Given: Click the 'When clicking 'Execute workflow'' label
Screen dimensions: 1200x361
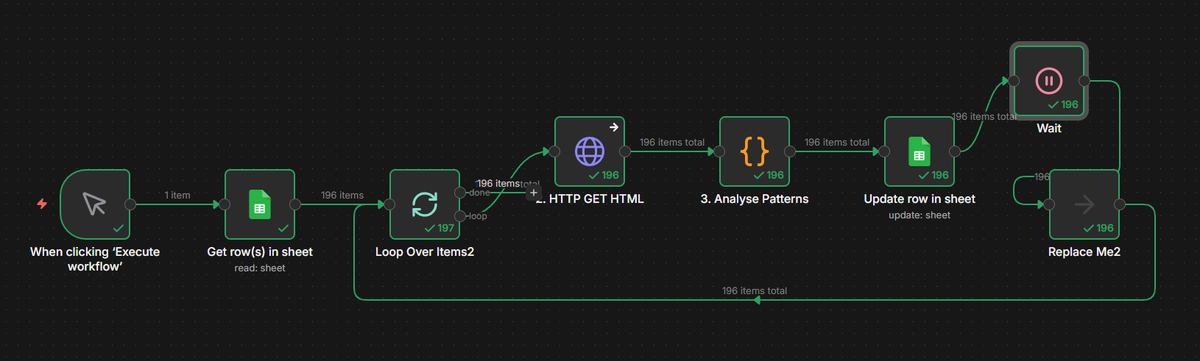Looking at the screenshot, I should click(x=94, y=259).
